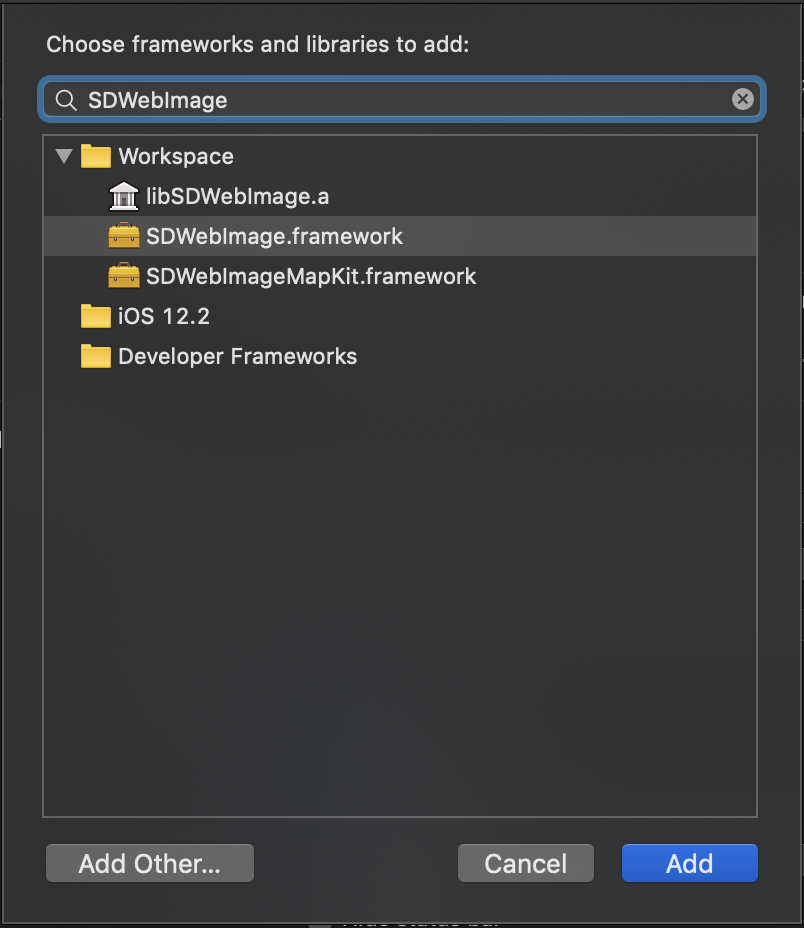
Task: Click the SDWebImageMapKit.framework toolbox icon
Action: (x=124, y=276)
